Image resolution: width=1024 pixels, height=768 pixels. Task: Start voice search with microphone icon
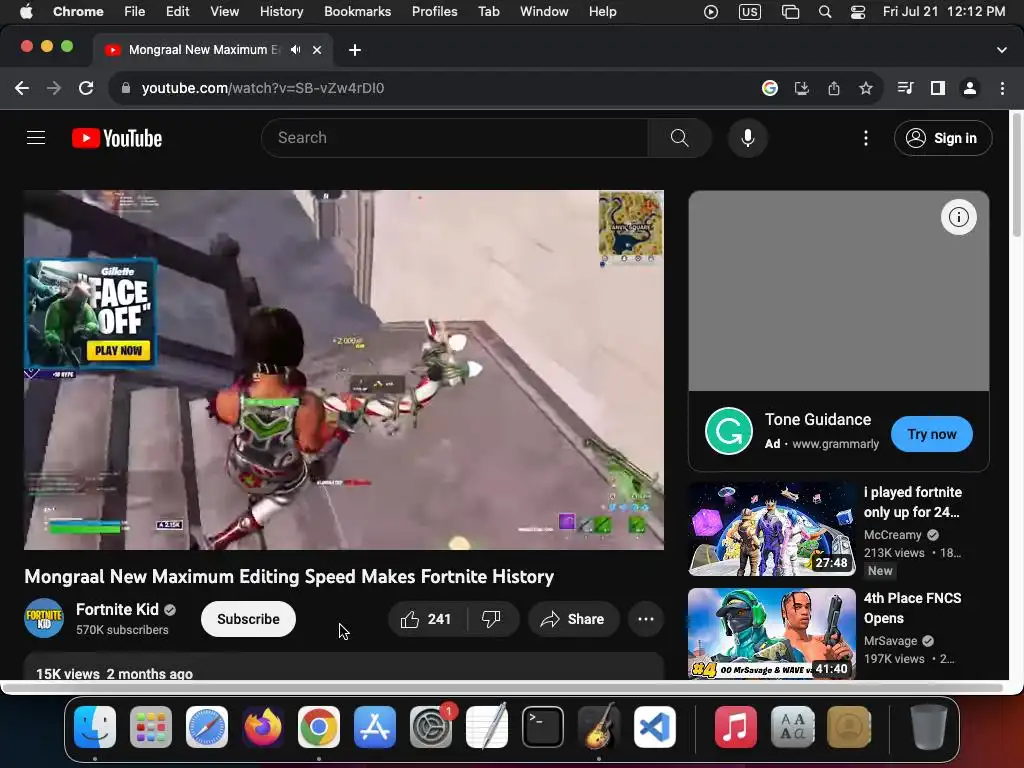tap(748, 138)
